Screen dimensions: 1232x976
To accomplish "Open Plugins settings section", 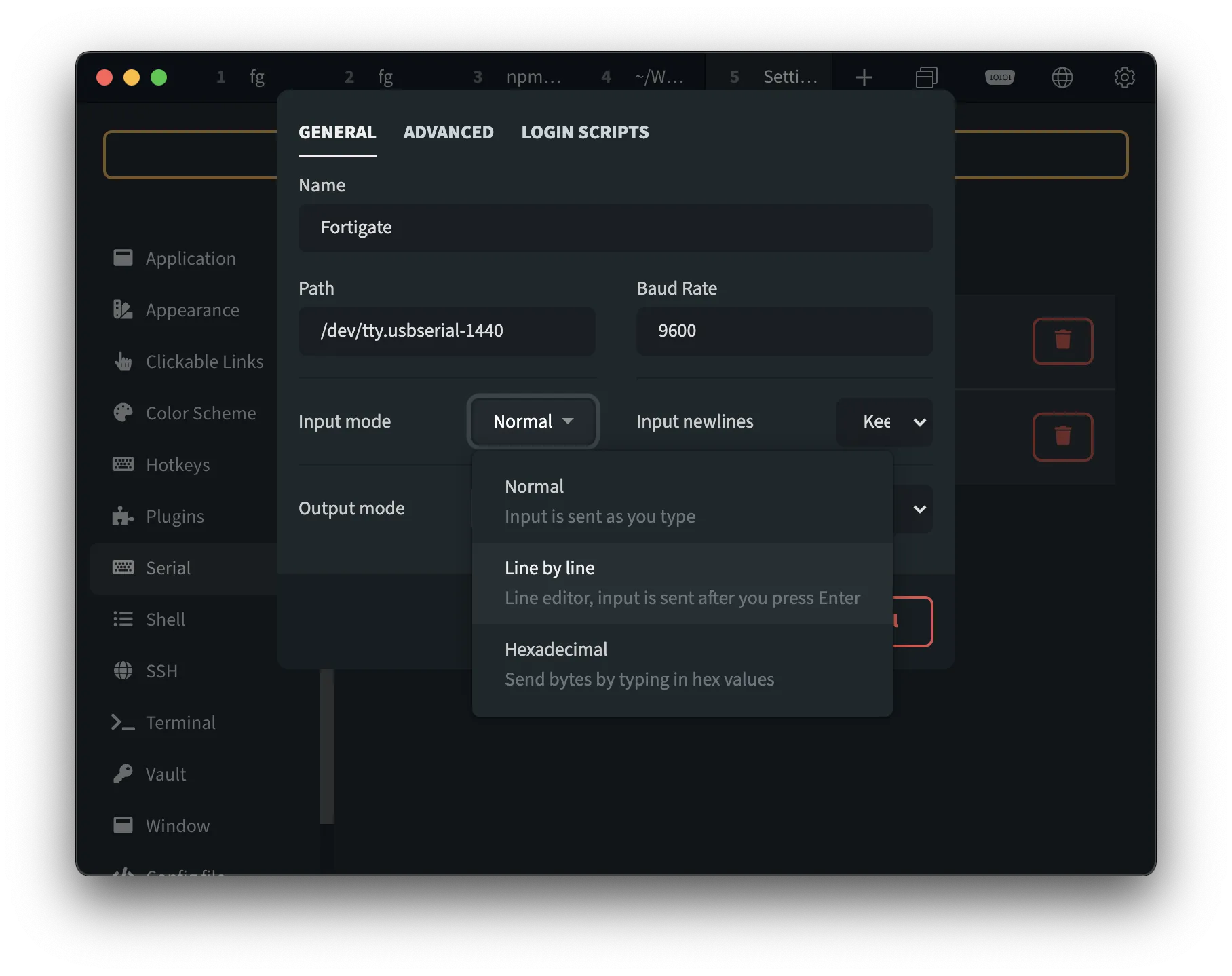I will pyautogui.click(x=174, y=517).
